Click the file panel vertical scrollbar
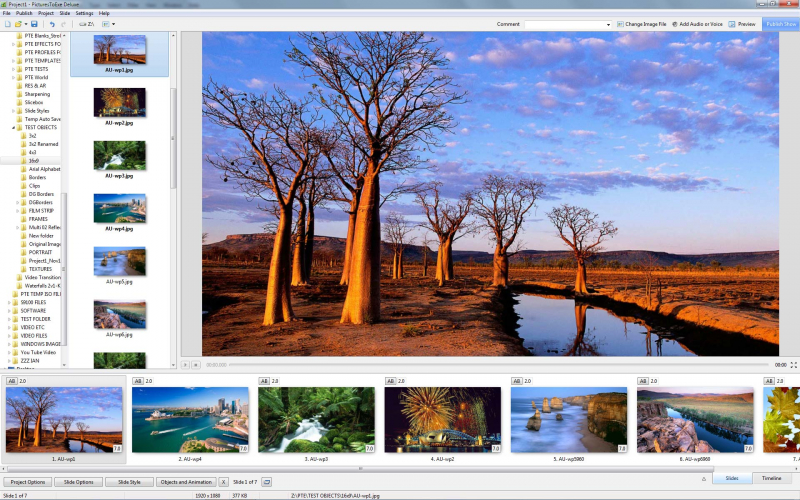 172,139
